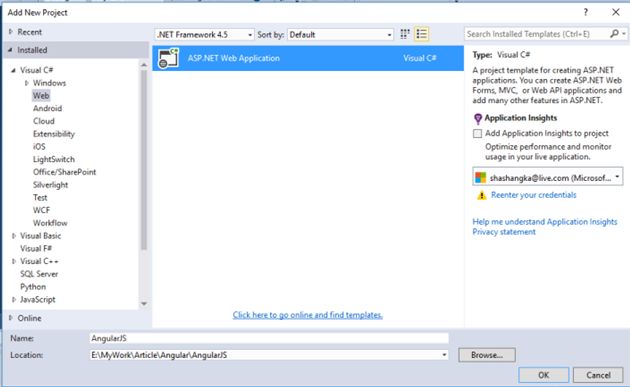
Task: Open the Privacy statement link
Action: coord(504,232)
